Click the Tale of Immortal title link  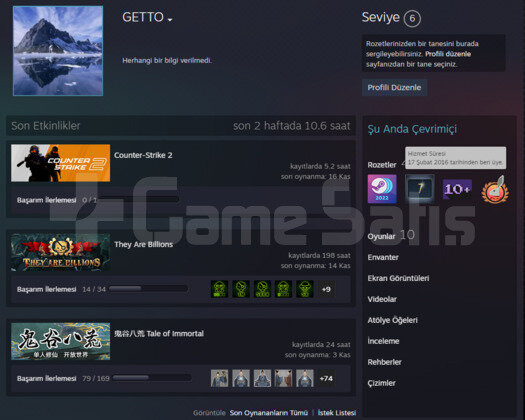159,334
